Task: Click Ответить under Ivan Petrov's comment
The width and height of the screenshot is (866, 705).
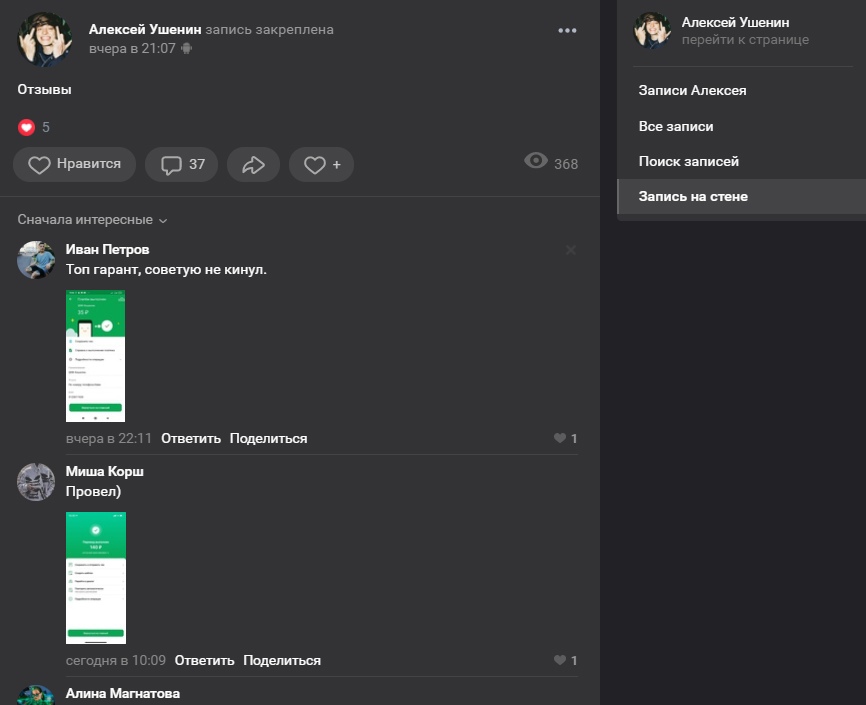Action: (191, 438)
